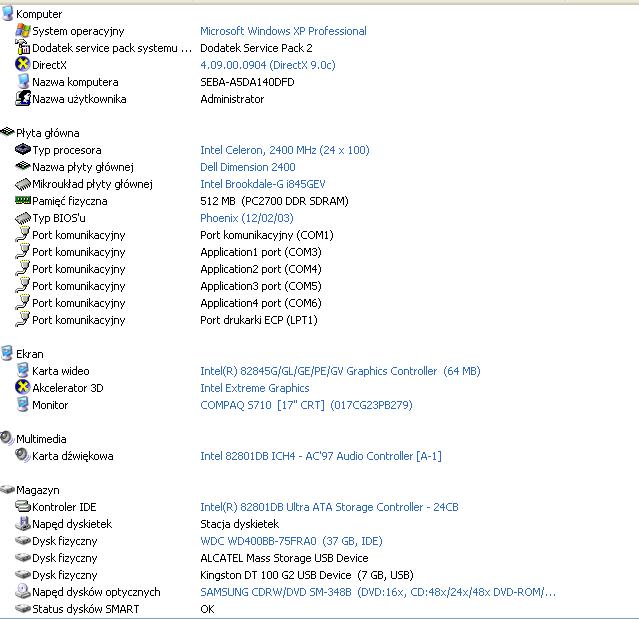Select the Magazyn section header
Image resolution: width=639 pixels, height=619 pixels.
38,490
